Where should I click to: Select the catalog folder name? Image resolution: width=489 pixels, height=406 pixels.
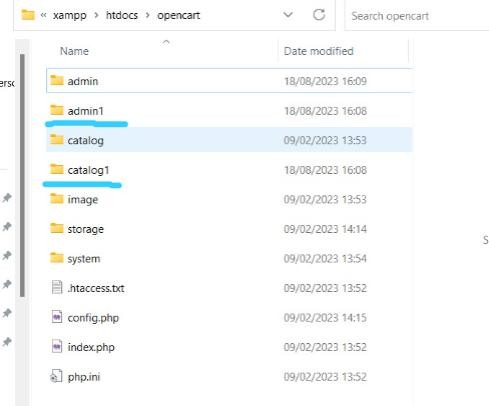(86, 140)
